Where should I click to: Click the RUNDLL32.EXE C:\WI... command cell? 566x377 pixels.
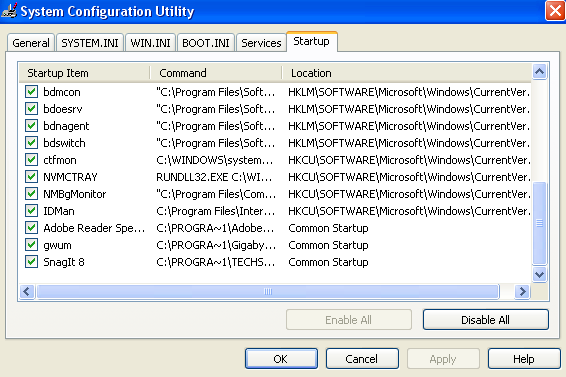click(x=214, y=177)
